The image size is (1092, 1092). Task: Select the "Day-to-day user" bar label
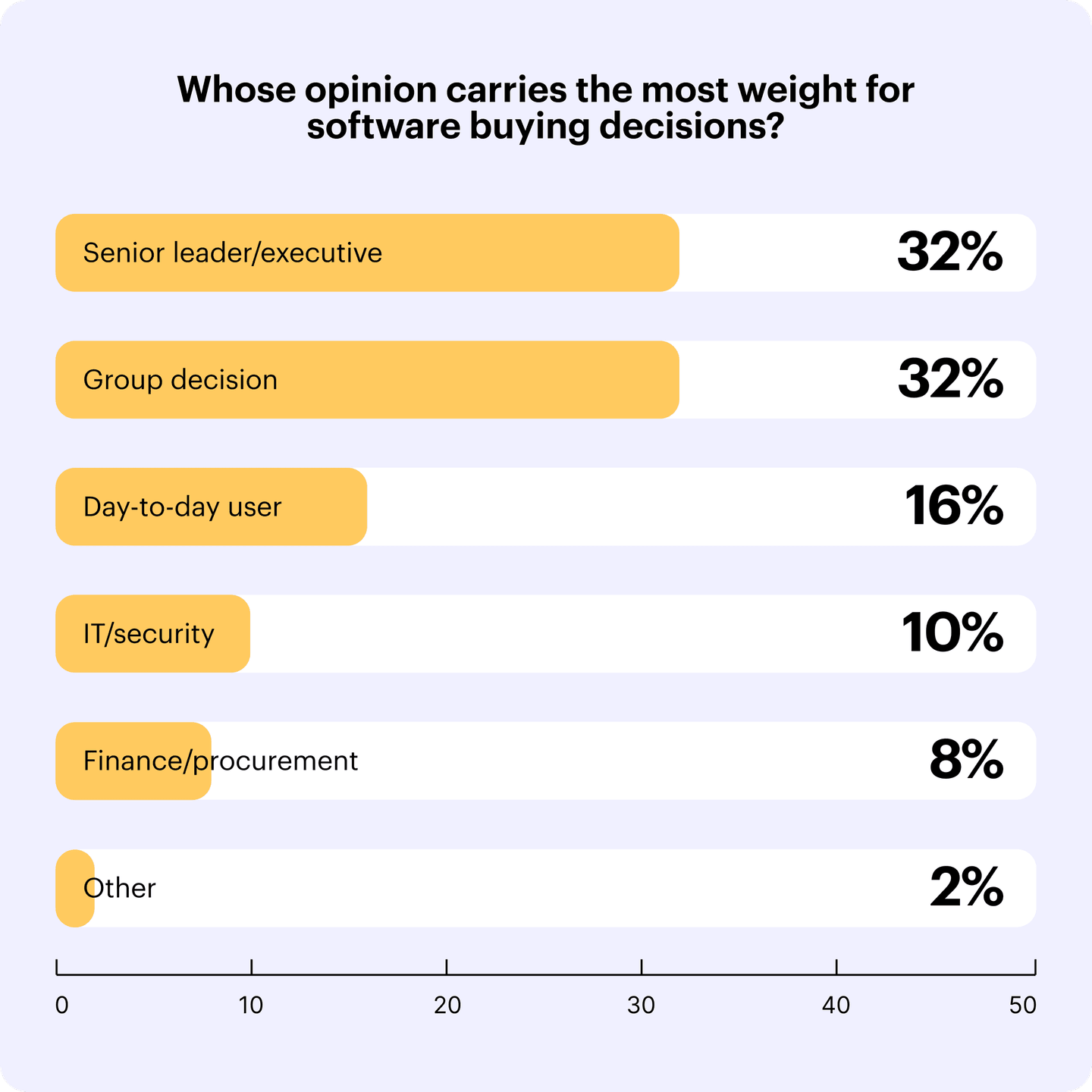click(182, 507)
